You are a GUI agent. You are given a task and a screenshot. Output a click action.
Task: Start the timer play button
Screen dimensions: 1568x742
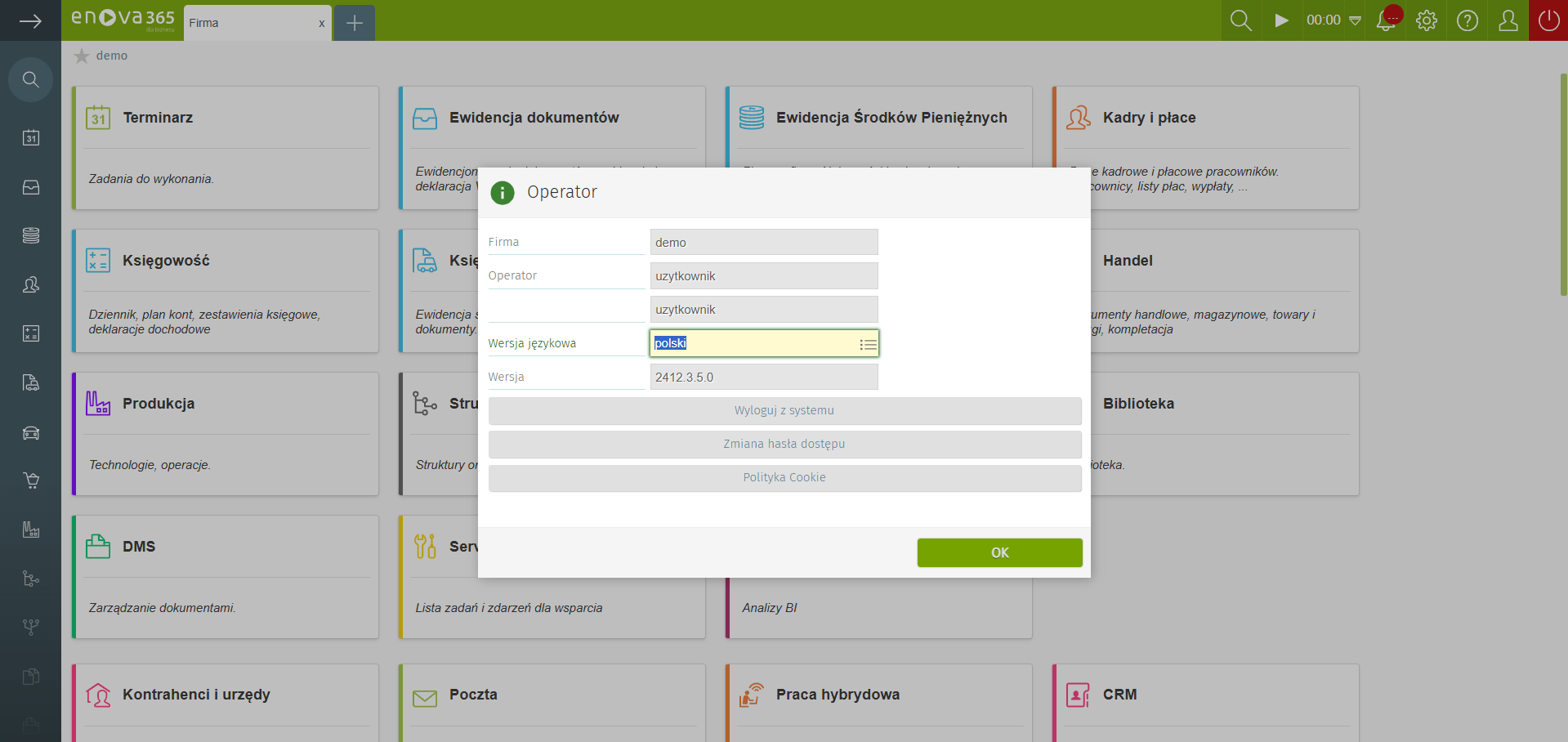coord(1281,20)
